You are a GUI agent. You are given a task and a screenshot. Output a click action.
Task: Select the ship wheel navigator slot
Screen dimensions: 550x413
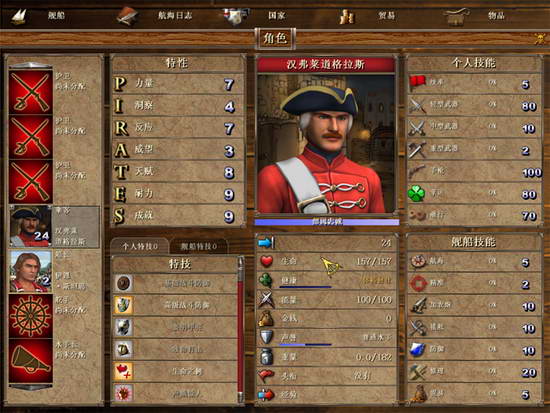pos(31,316)
